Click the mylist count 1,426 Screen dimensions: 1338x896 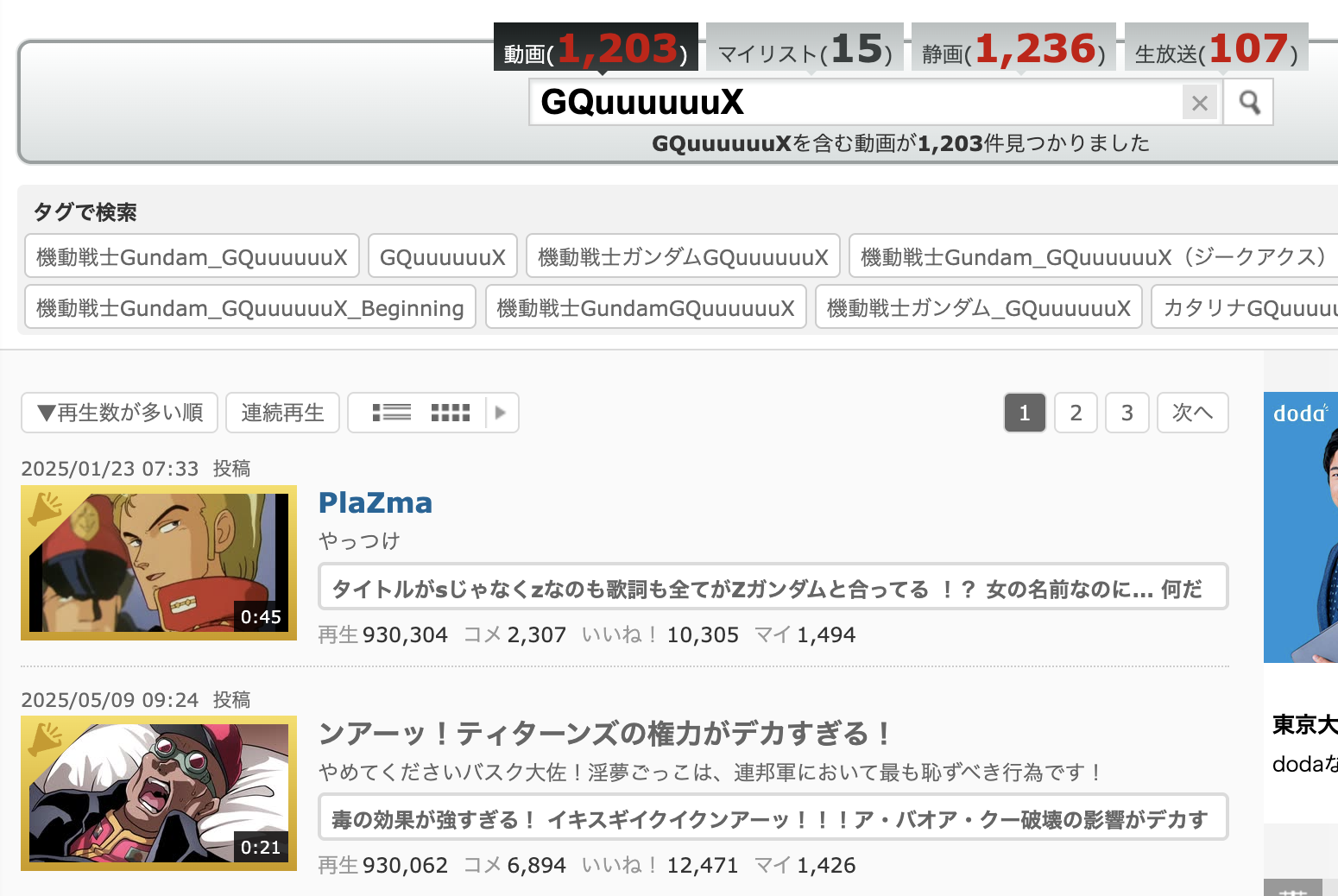click(826, 866)
